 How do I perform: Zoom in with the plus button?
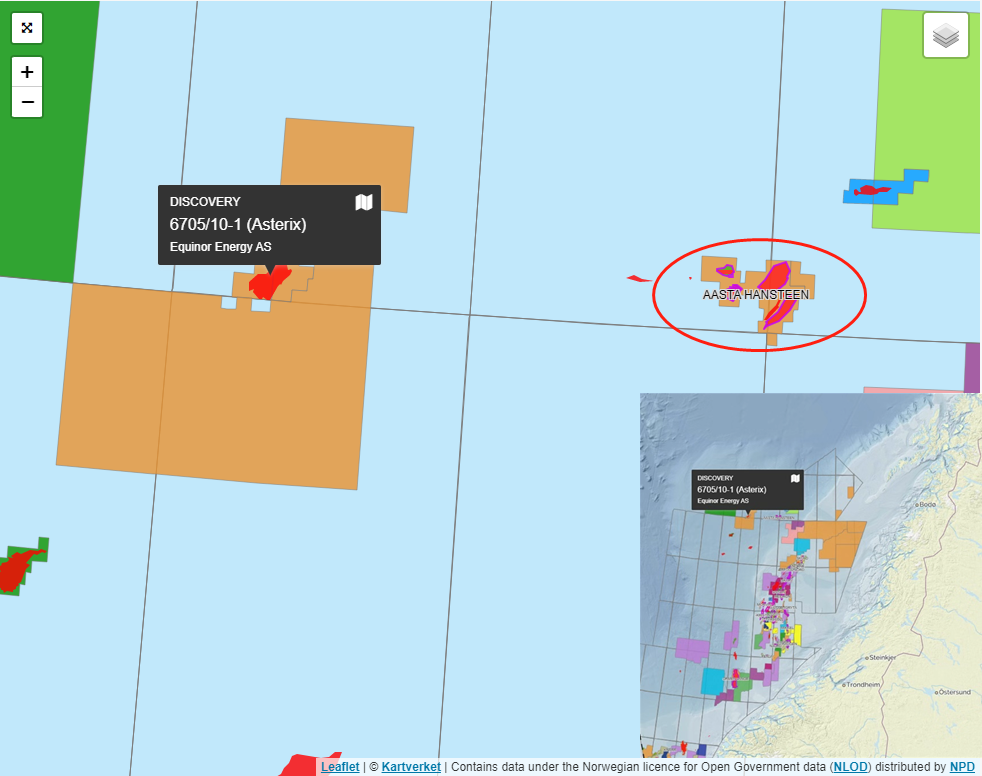click(27, 72)
